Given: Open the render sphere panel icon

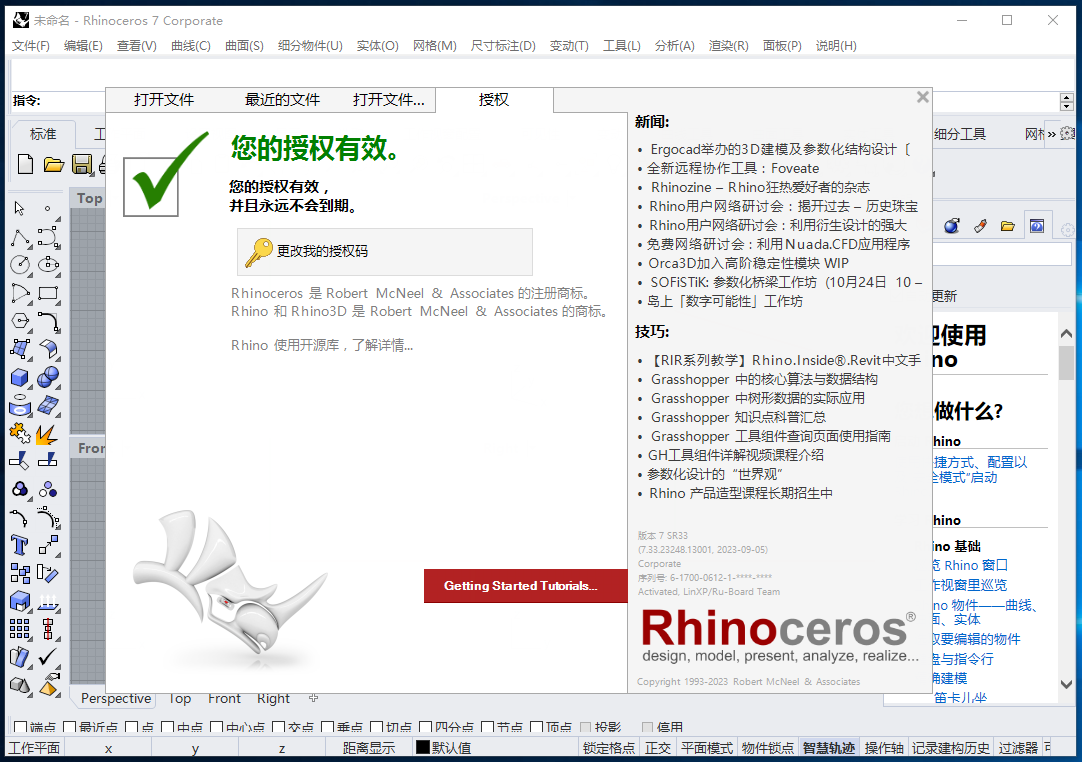Looking at the screenshot, I should 952,226.
